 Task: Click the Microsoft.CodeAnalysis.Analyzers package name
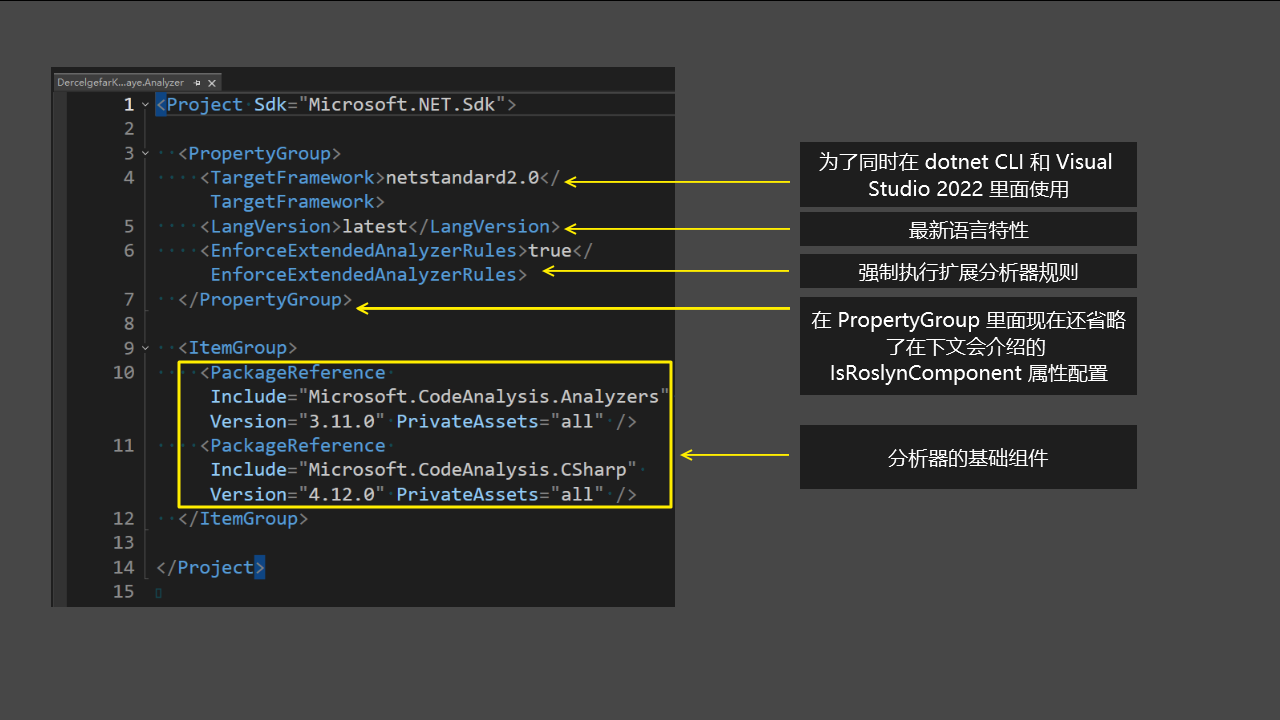click(484, 396)
